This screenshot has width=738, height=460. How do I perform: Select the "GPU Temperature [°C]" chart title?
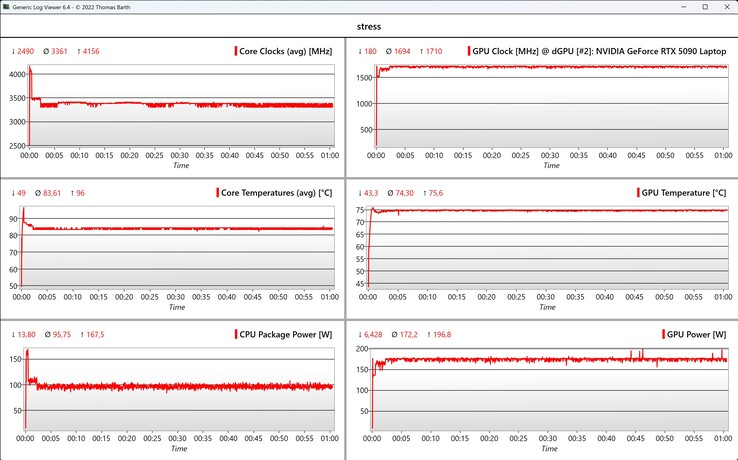[x=684, y=193]
